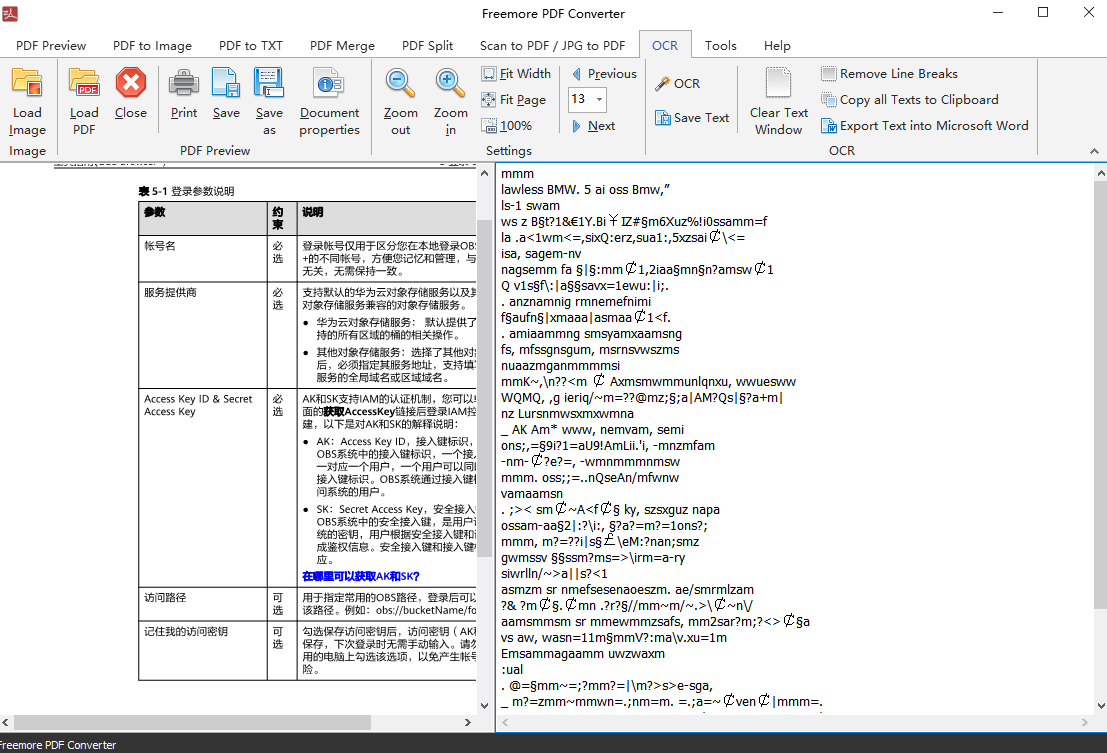The height and width of the screenshot is (753, 1107).
Task: Export Text into Microsoft Word
Action: [925, 126]
